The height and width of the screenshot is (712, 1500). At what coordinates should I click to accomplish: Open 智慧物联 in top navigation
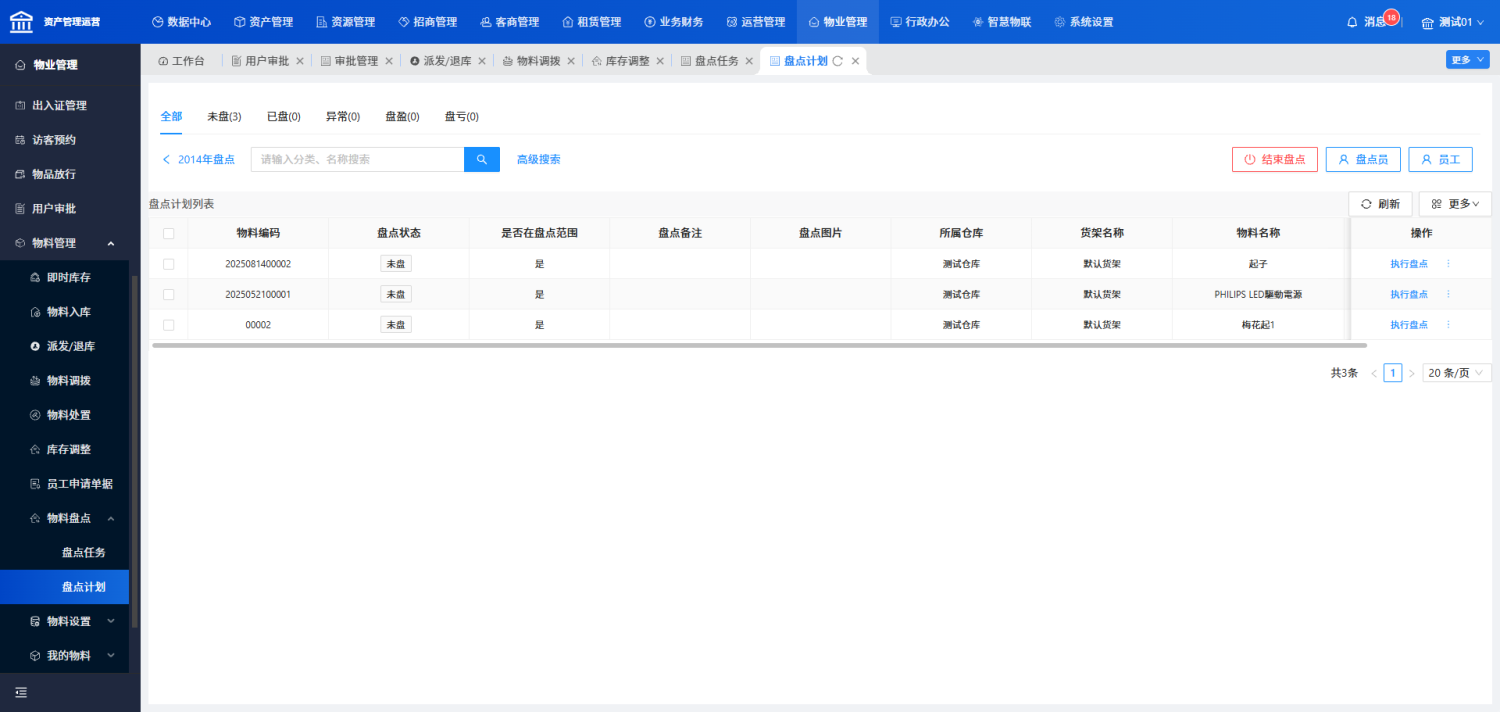(x=1001, y=22)
